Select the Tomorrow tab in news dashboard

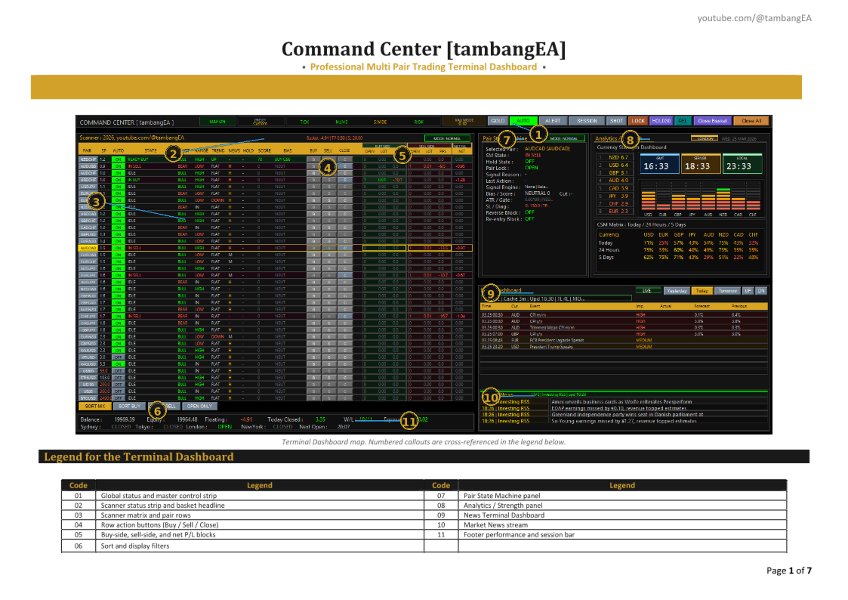728,290
